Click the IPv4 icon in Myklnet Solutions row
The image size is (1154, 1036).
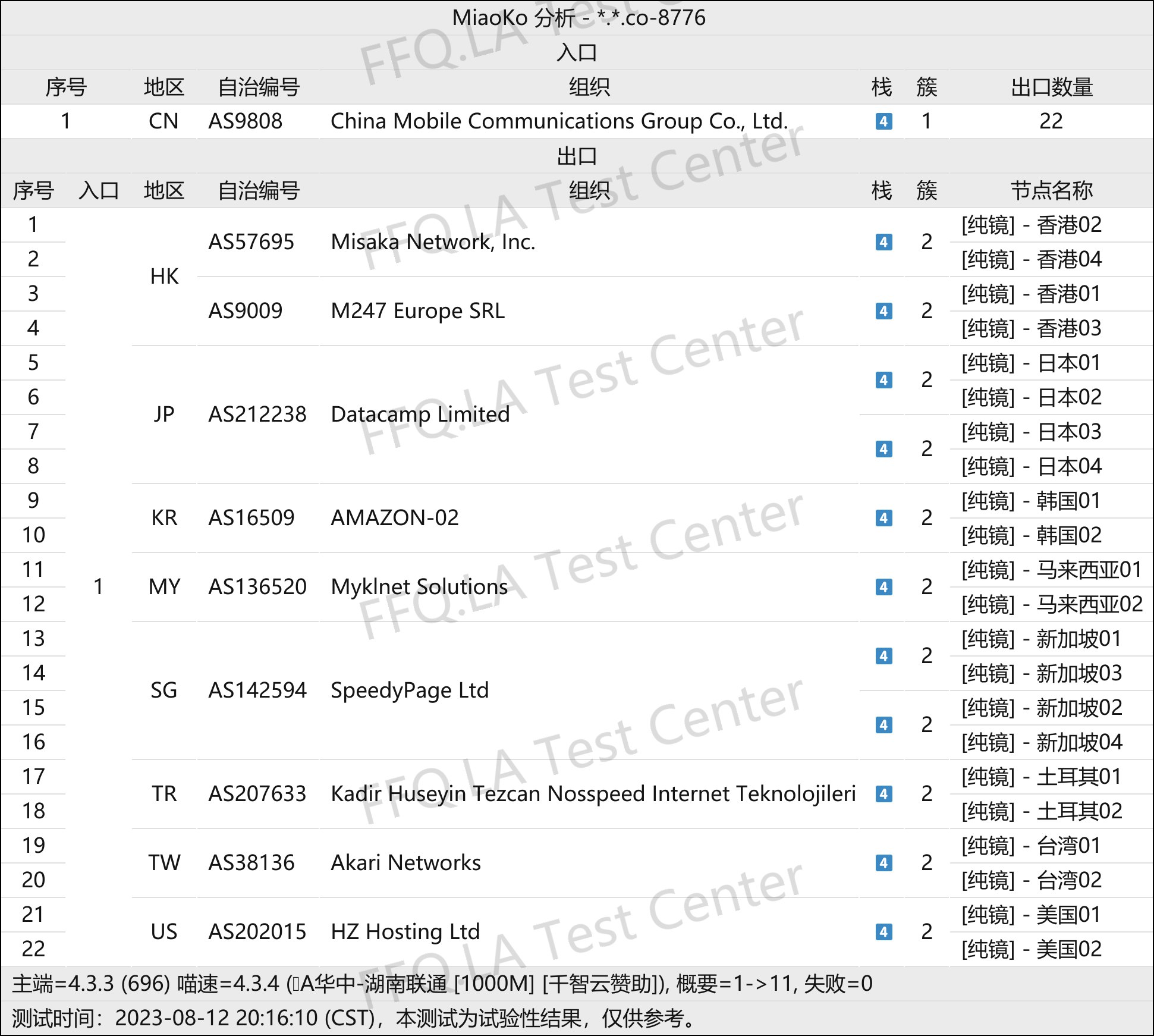click(883, 587)
